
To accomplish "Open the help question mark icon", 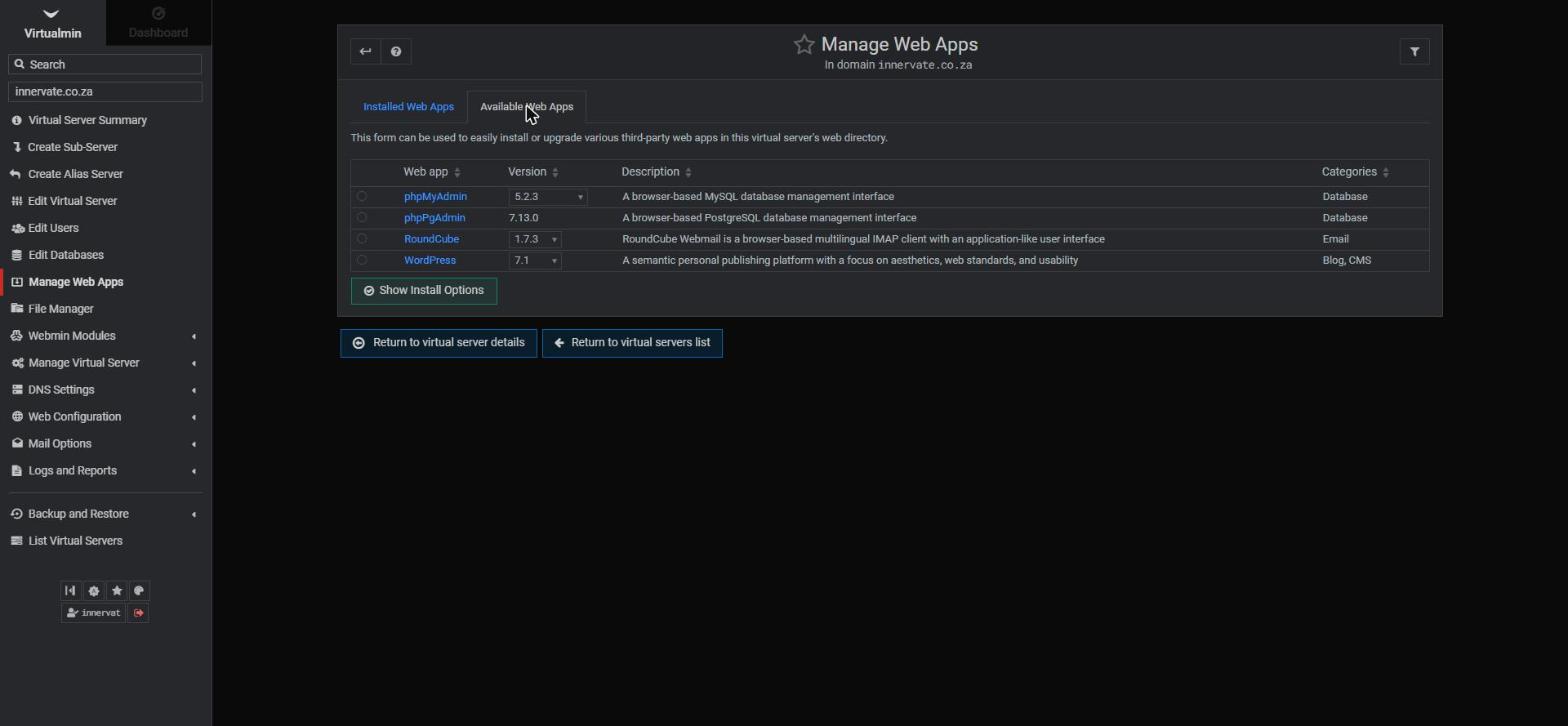I will 396,52.
